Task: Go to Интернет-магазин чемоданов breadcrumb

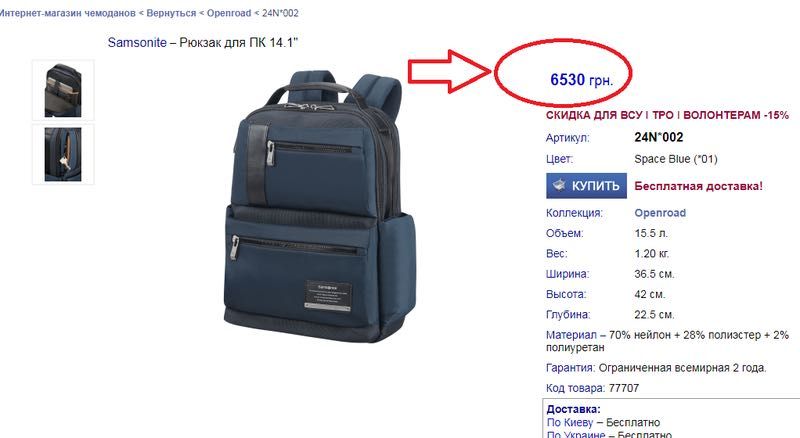Action: coord(67,13)
